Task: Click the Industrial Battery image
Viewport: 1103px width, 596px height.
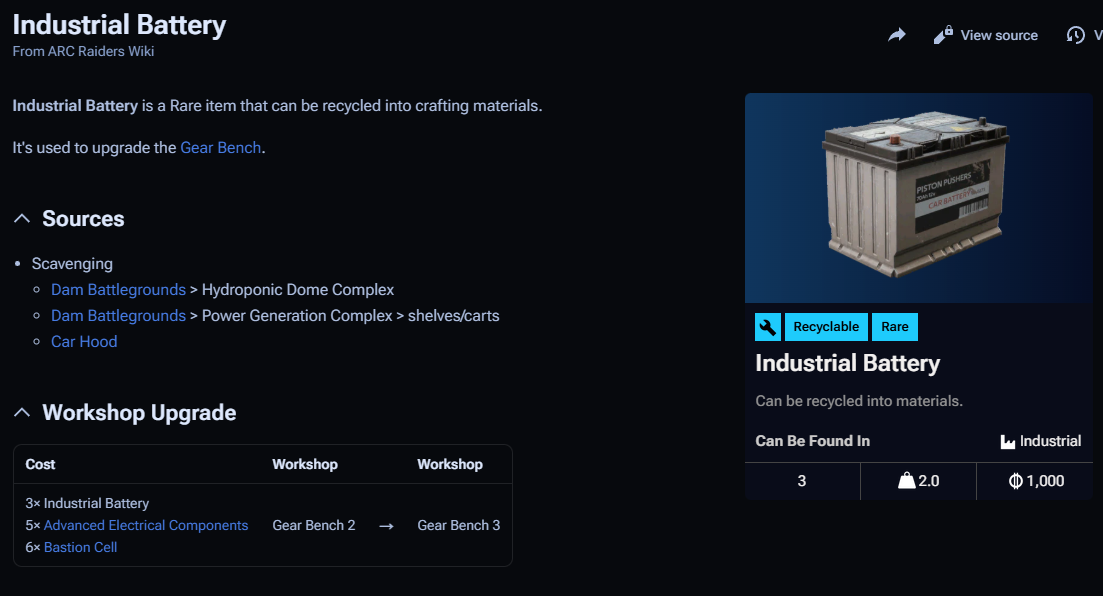Action: click(917, 198)
